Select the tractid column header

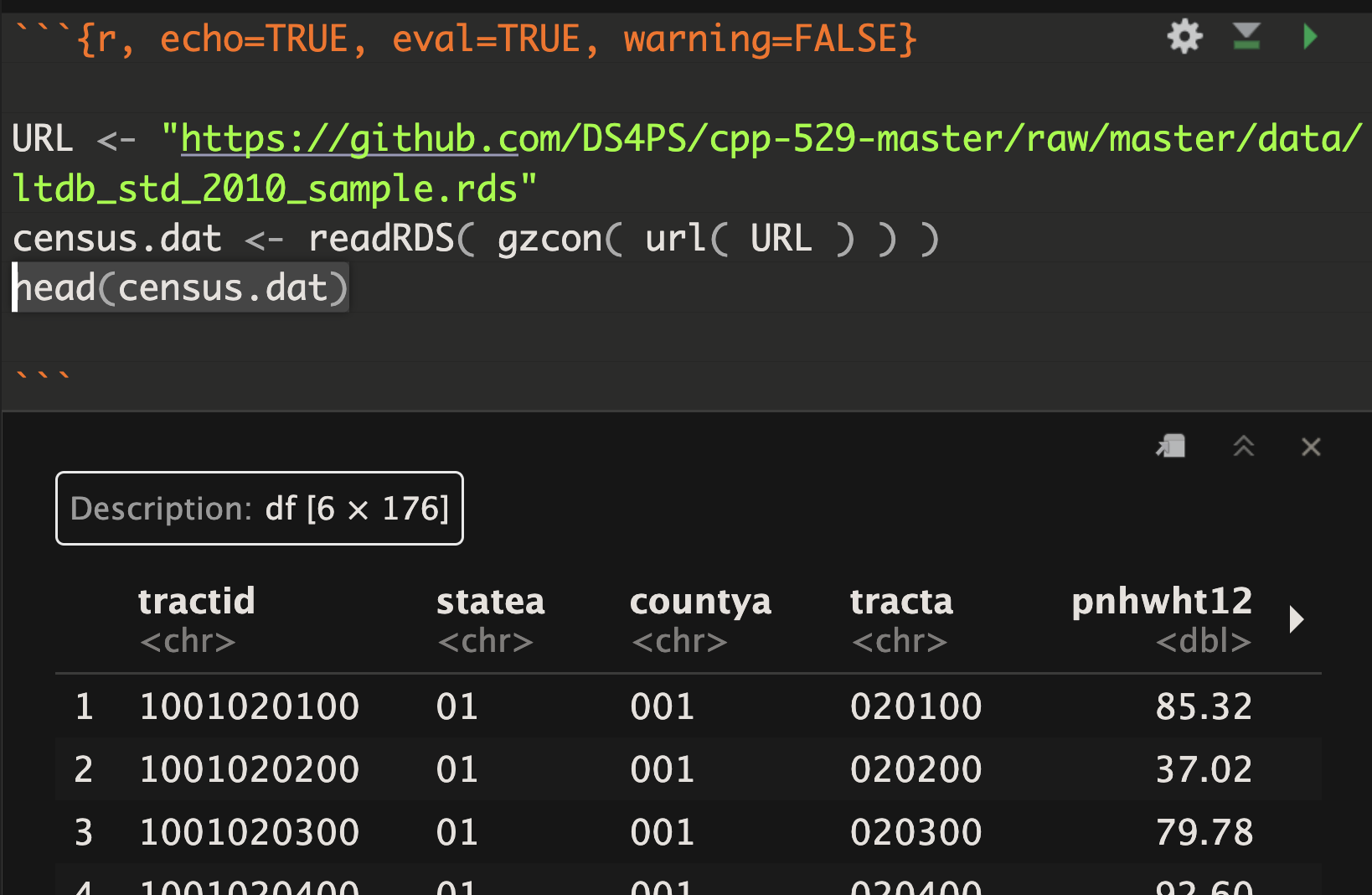tap(197, 600)
